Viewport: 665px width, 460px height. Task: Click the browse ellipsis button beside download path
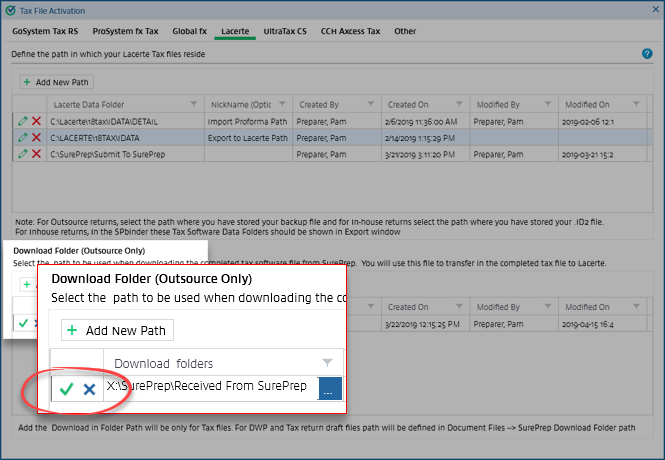coord(329,388)
